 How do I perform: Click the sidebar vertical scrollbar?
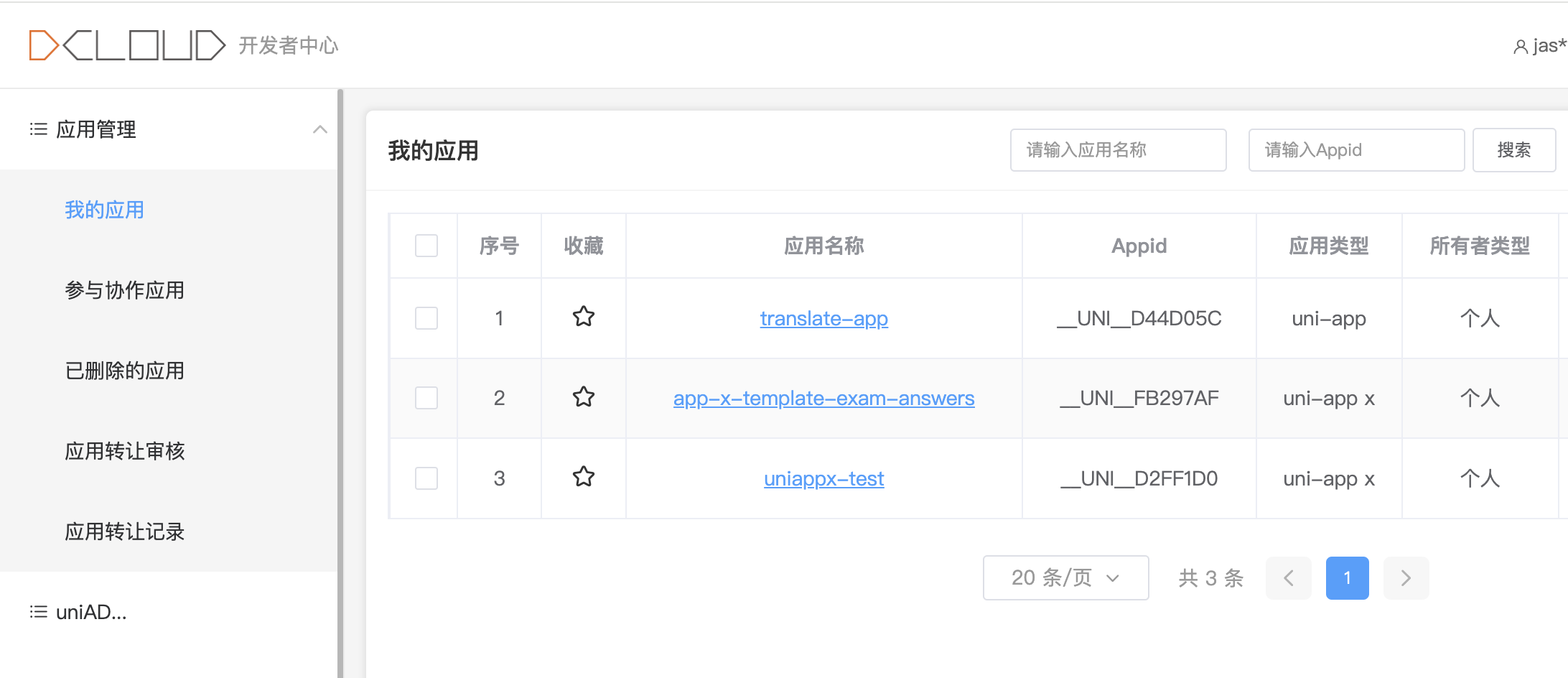coord(340,384)
